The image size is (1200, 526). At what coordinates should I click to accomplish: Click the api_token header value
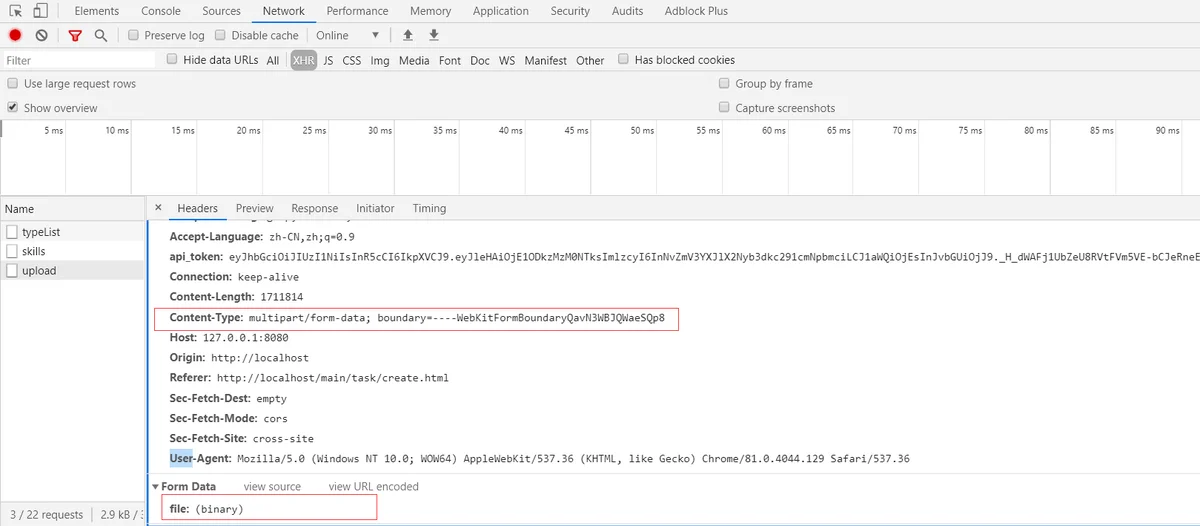pyautogui.click(x=714, y=257)
